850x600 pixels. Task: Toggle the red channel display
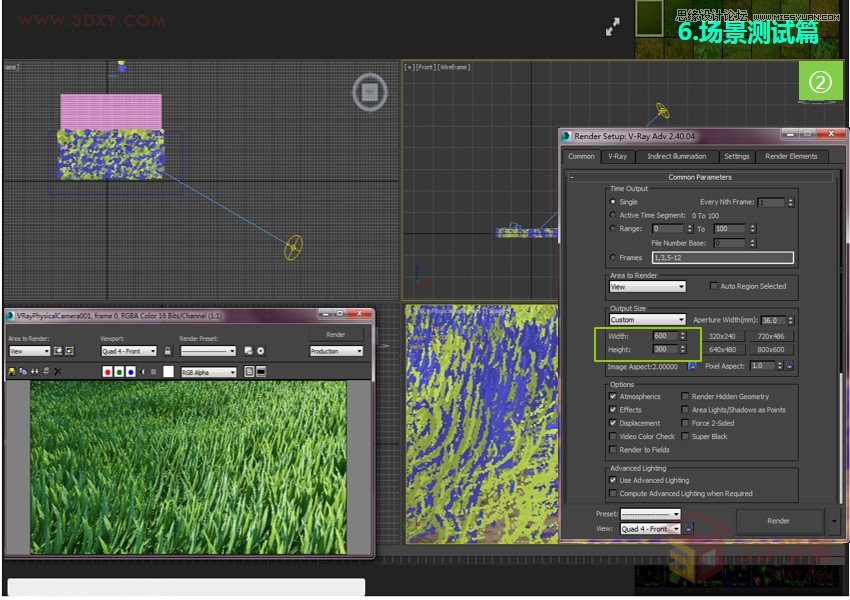(x=108, y=372)
